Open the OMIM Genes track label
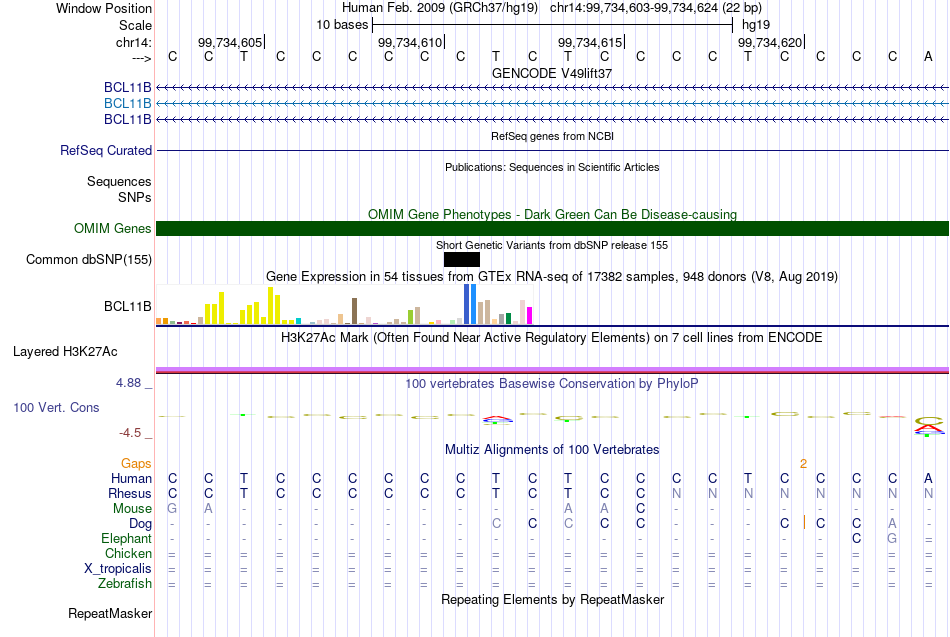The image size is (950, 637). 112,228
